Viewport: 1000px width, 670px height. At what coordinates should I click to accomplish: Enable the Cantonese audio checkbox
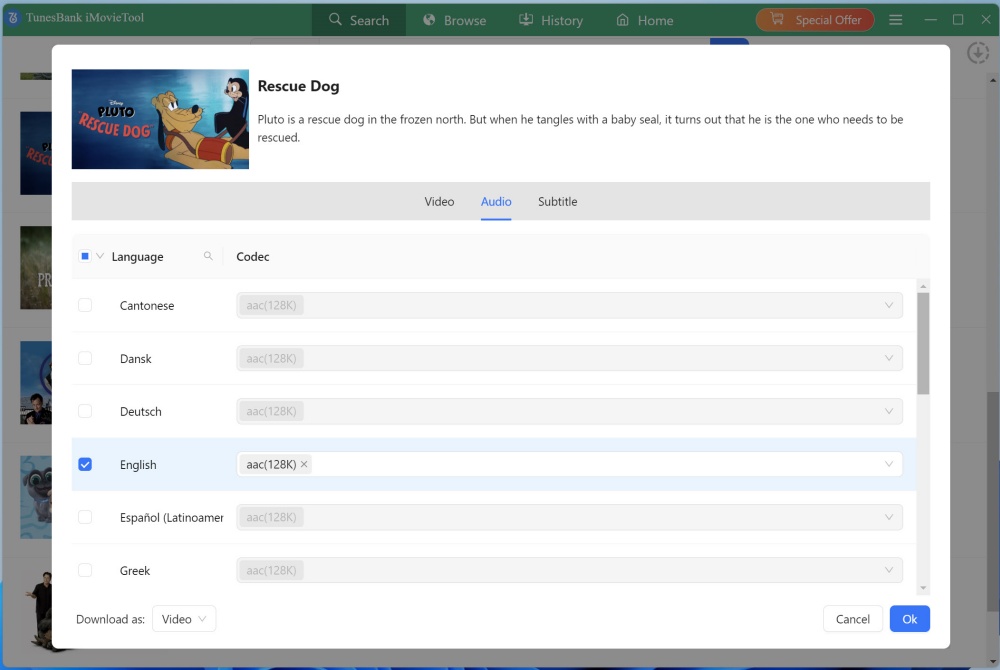coord(85,305)
